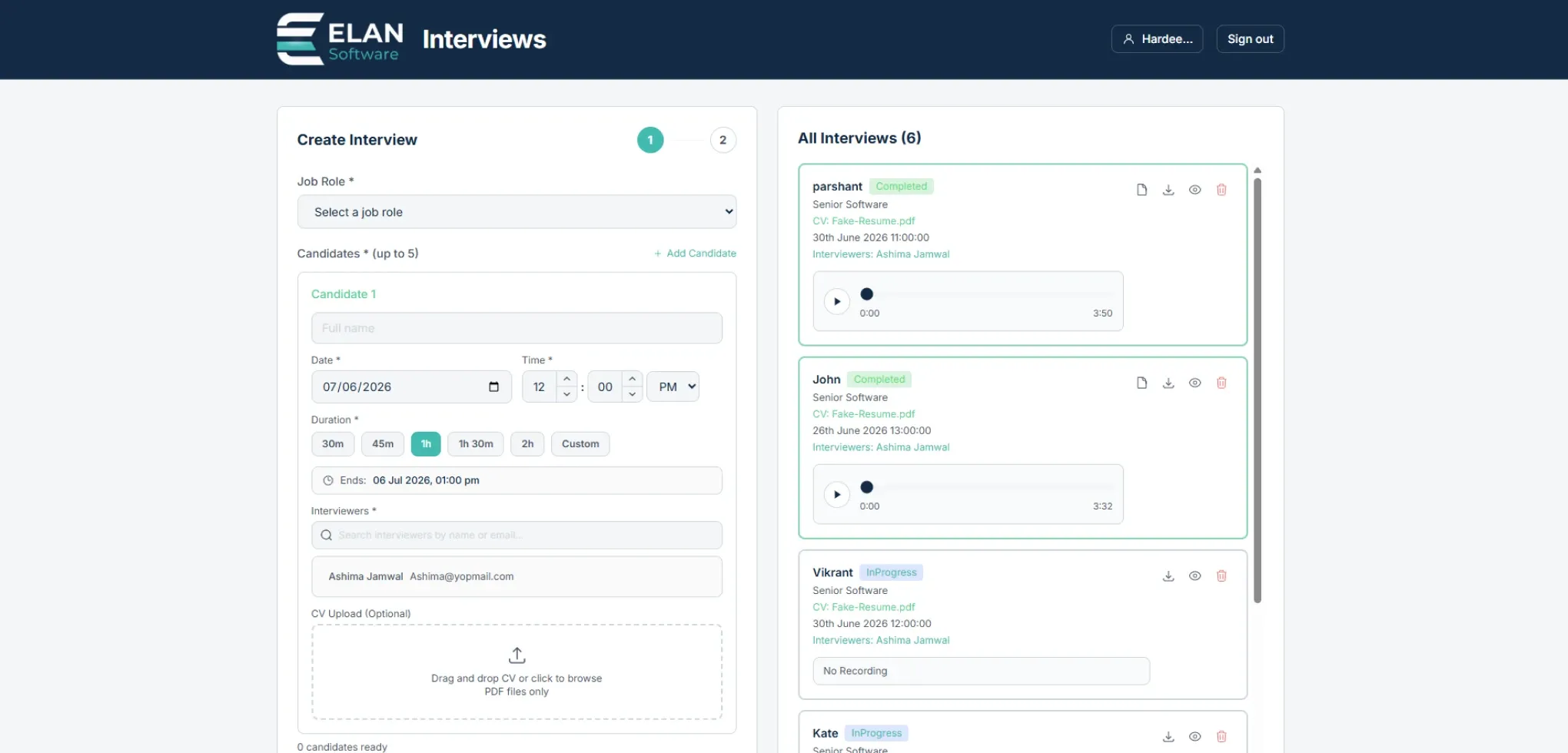Image resolution: width=1568 pixels, height=753 pixels.
Task: Click the minutes field showing 00
Action: [606, 386]
